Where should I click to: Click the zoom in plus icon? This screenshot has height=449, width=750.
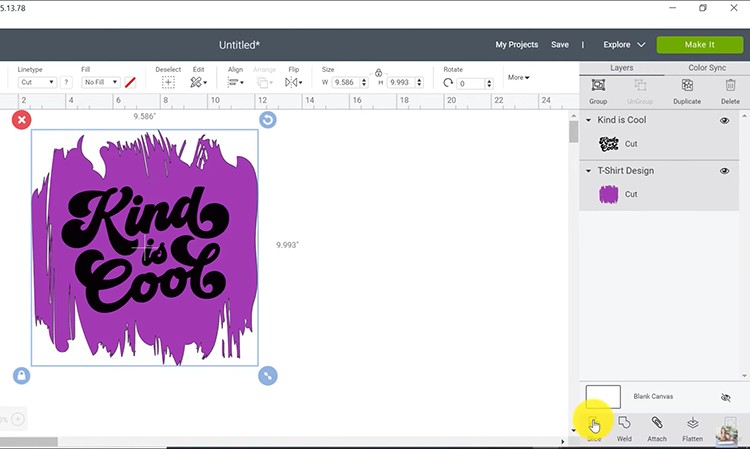[18, 419]
